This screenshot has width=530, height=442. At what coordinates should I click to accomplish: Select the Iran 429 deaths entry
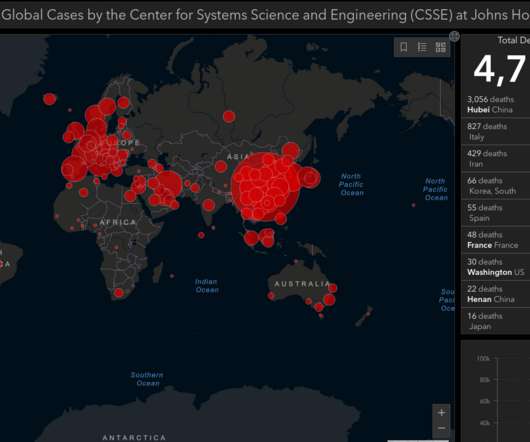496,158
